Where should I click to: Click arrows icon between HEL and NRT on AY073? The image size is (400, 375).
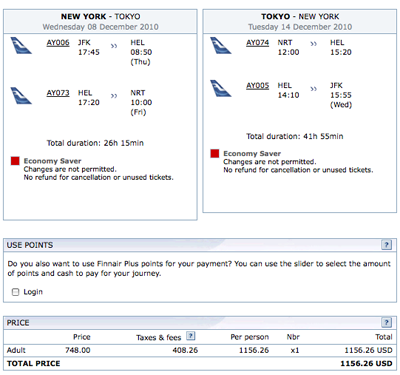pyautogui.click(x=114, y=96)
